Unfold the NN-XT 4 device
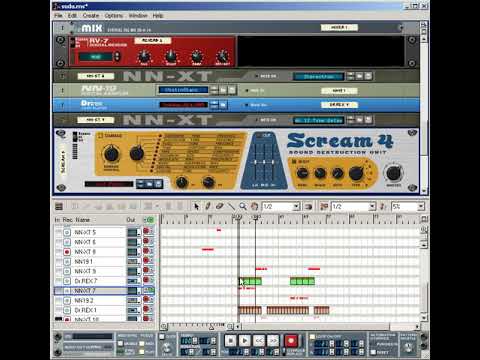 62,76
